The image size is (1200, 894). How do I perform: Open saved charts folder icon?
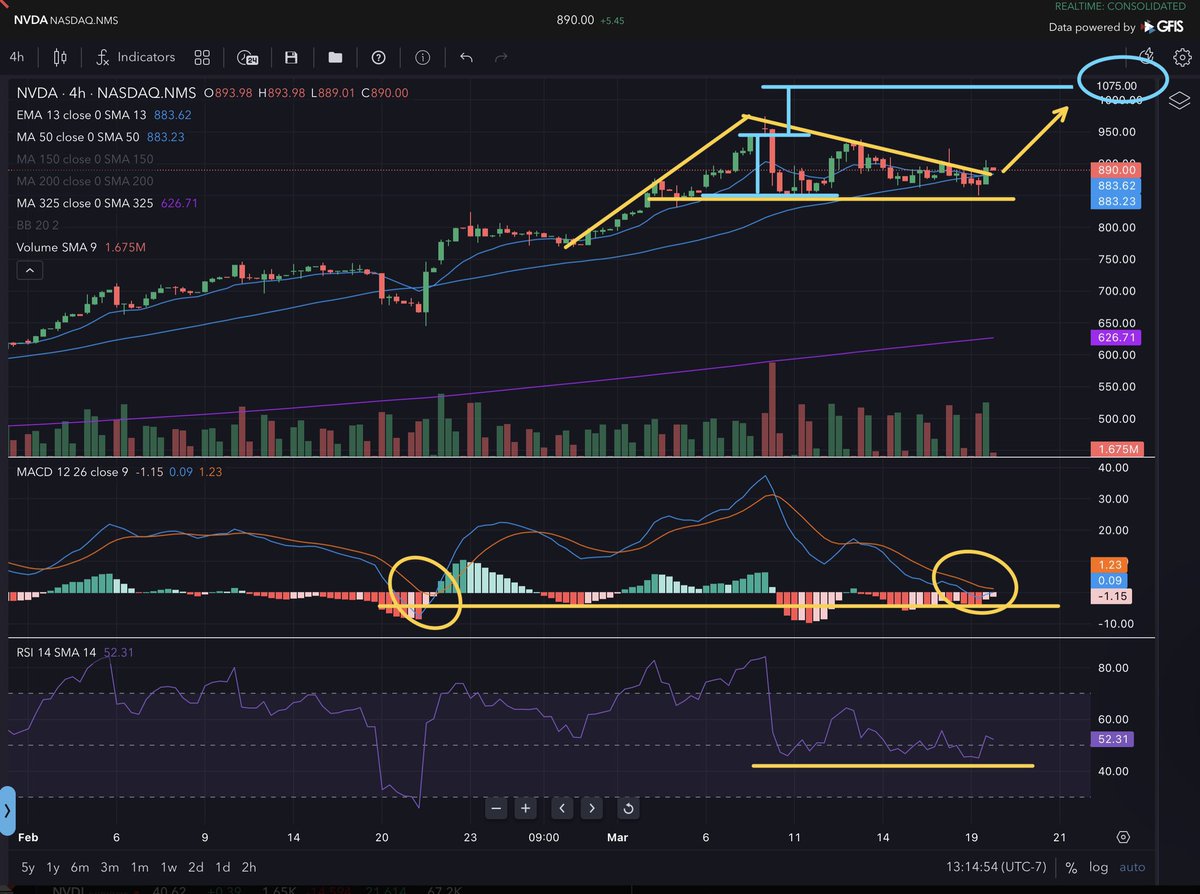coord(334,58)
